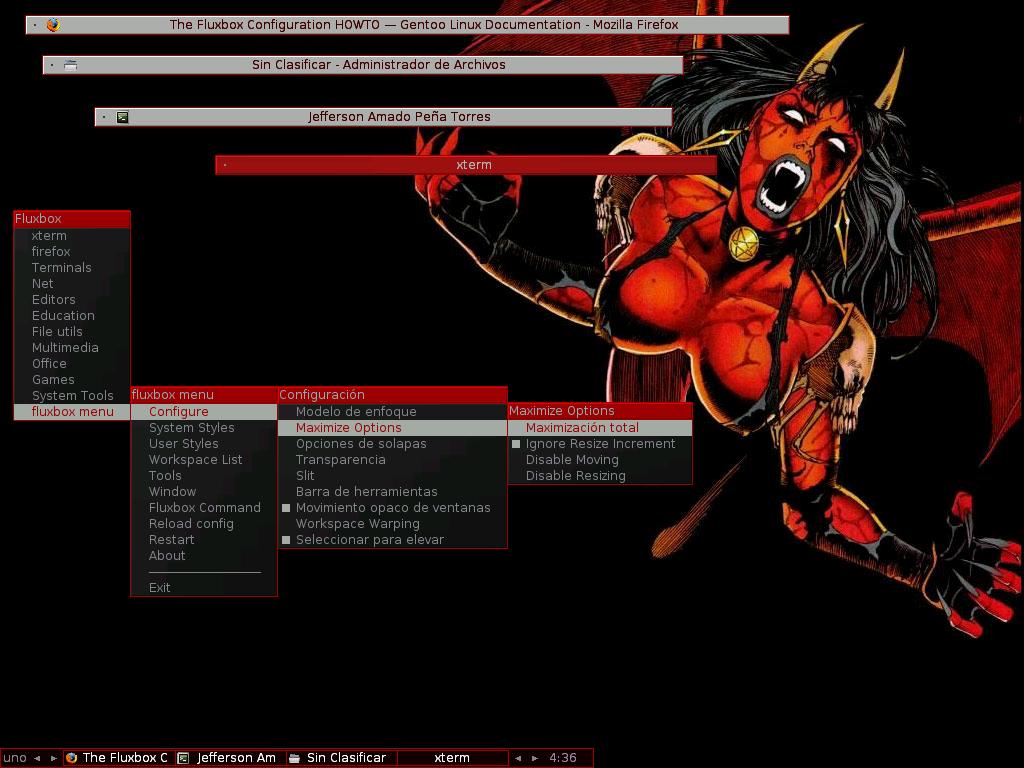Expand the Net submenu
Viewport: 1024px width, 768px height.
[72, 284]
